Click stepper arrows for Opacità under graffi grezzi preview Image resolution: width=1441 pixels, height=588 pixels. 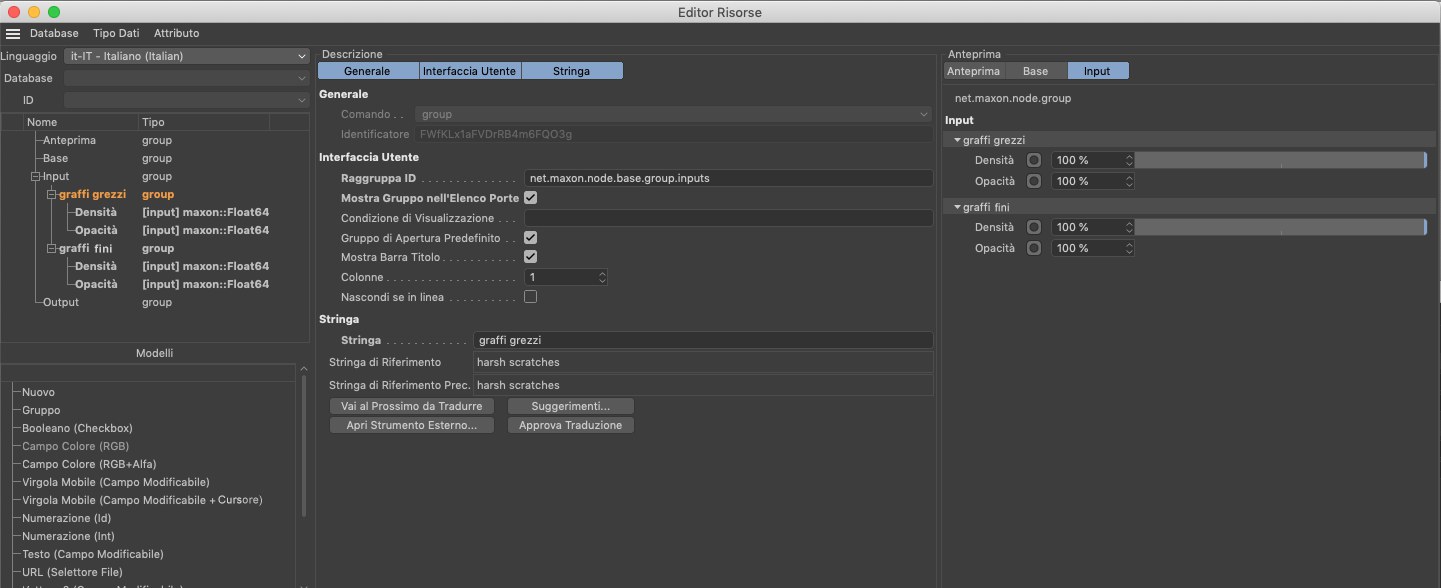tap(1129, 181)
